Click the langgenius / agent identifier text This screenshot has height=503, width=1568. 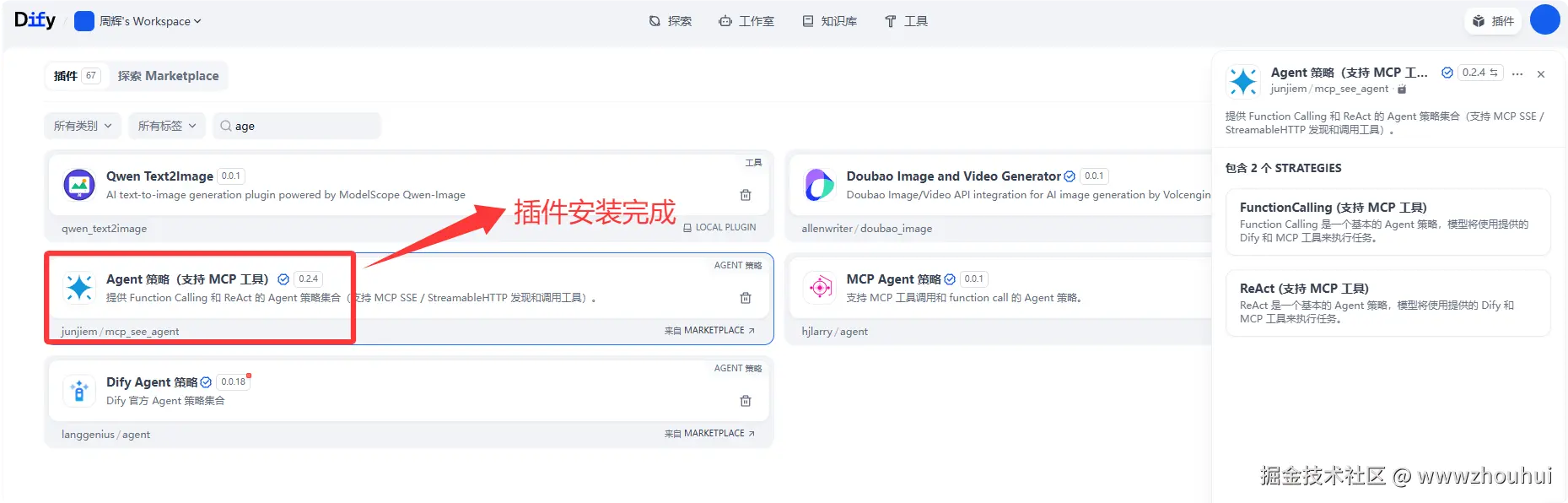click(105, 435)
